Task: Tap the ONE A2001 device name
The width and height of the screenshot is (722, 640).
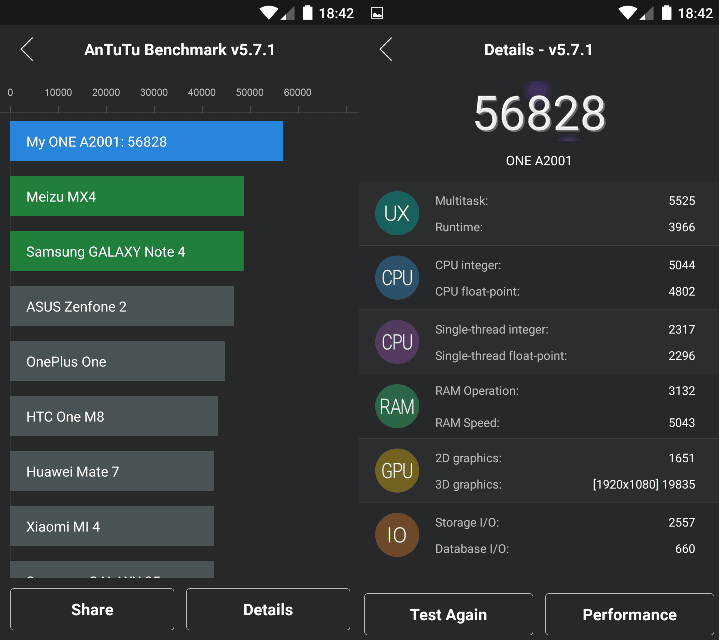Action: [x=539, y=161]
